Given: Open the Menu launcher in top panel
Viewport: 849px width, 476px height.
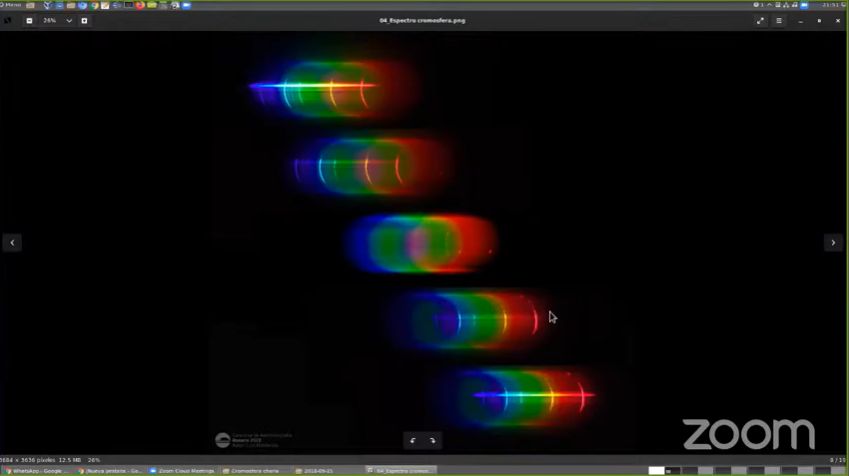Looking at the screenshot, I should coord(12,5).
